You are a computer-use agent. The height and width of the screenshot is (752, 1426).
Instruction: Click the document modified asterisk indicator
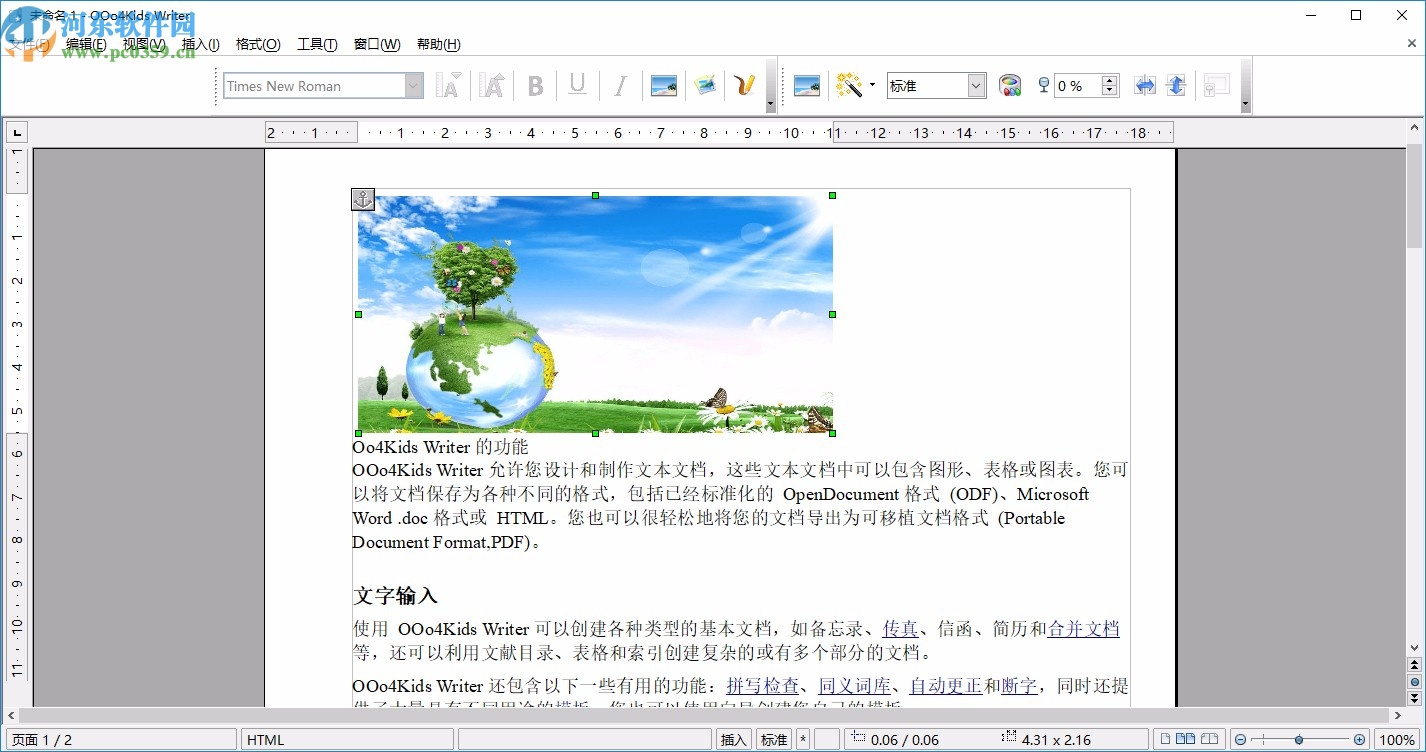(x=803, y=740)
